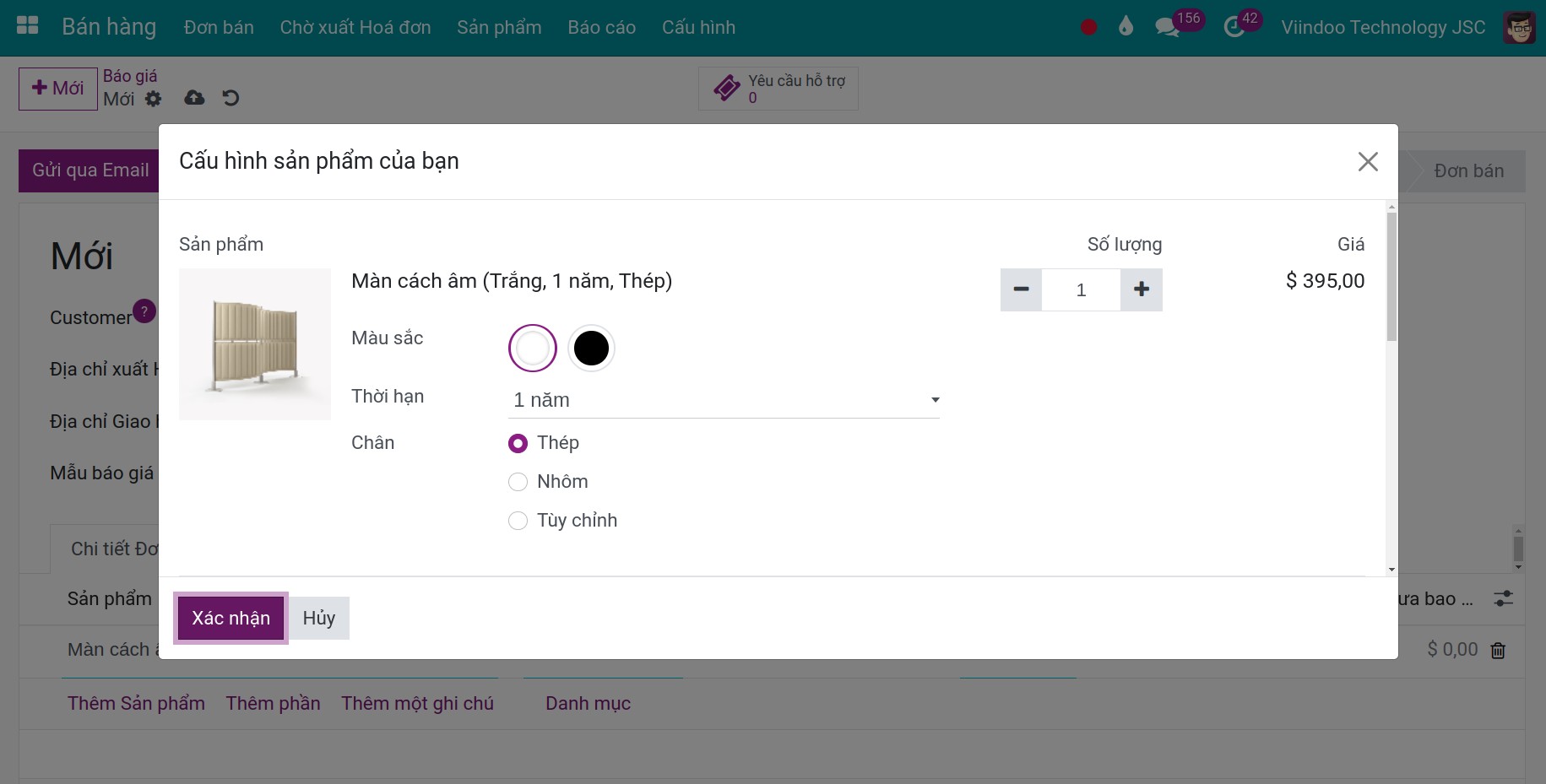
Task: Click the Mới new record button
Action: [58, 89]
